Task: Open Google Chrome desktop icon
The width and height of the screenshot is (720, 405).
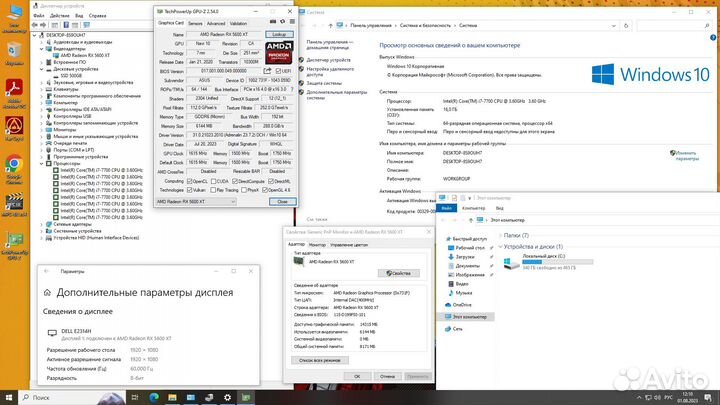Action: (14, 164)
